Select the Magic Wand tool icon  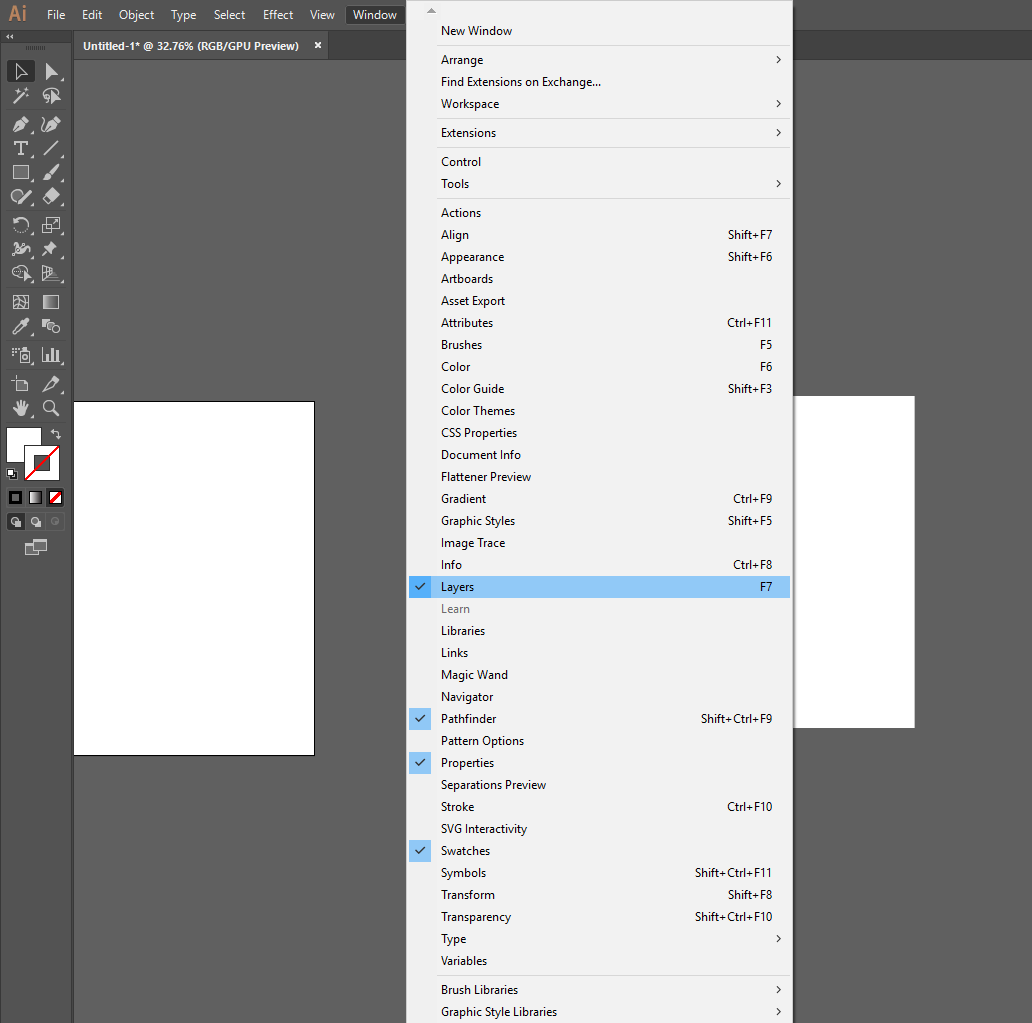point(20,96)
